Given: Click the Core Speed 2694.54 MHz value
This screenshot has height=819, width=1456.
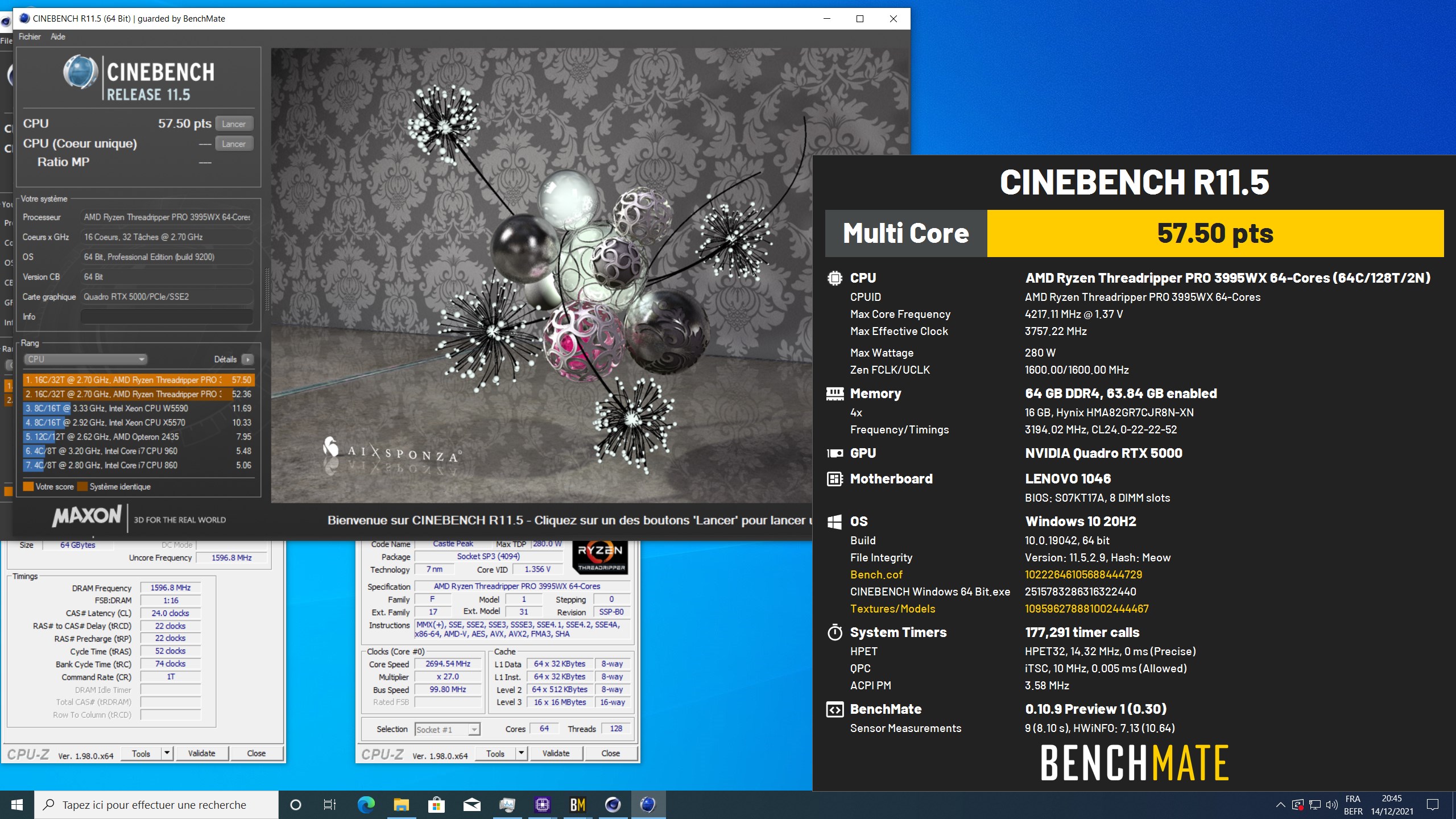Looking at the screenshot, I should click(x=448, y=664).
